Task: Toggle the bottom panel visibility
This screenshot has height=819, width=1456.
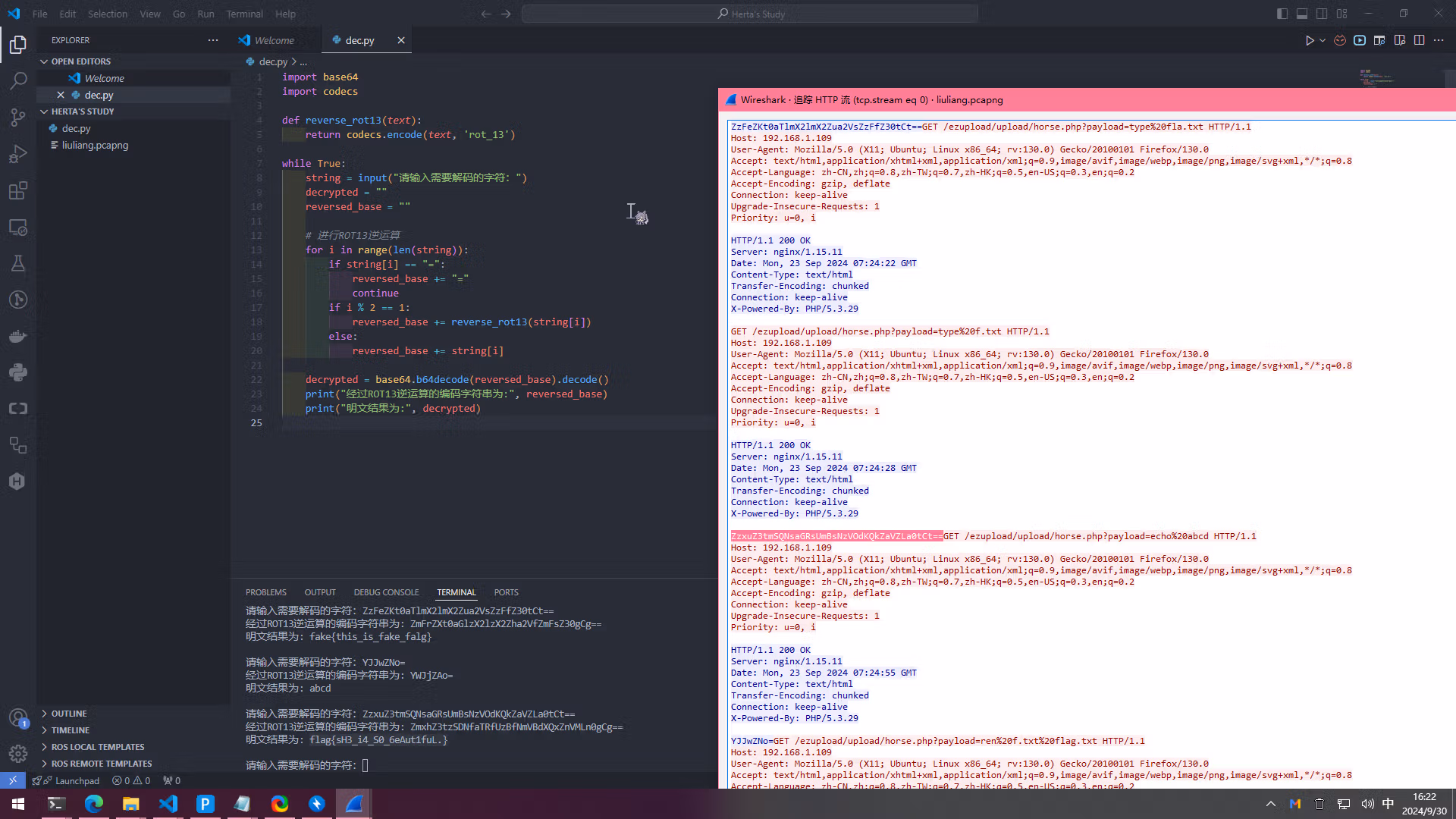Action: coord(1302,14)
